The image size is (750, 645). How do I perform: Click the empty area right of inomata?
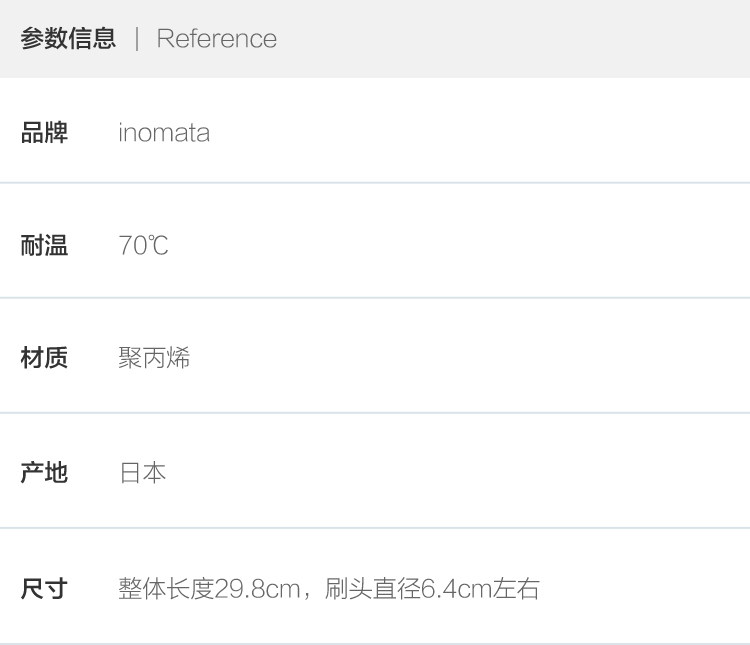(478, 133)
